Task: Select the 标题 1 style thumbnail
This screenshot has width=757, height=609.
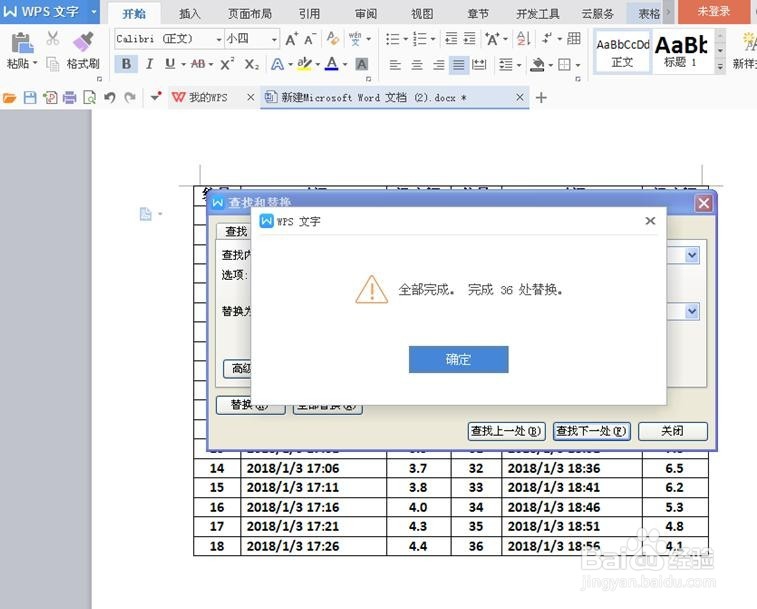Action: 681,52
